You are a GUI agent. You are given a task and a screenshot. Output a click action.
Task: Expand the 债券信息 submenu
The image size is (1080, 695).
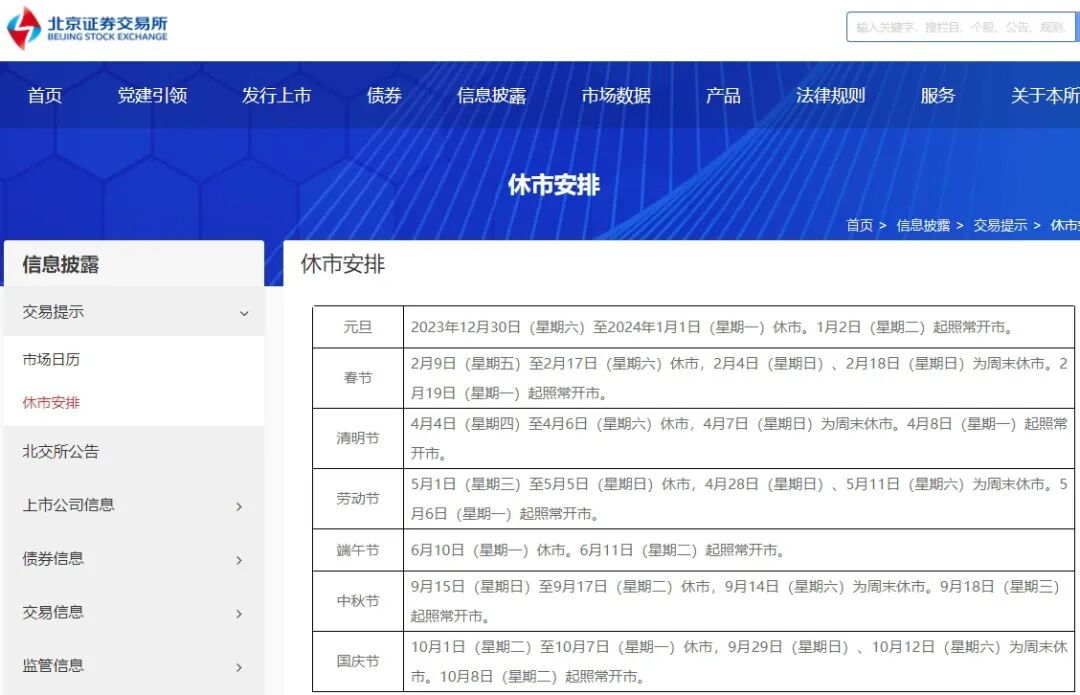pos(135,559)
